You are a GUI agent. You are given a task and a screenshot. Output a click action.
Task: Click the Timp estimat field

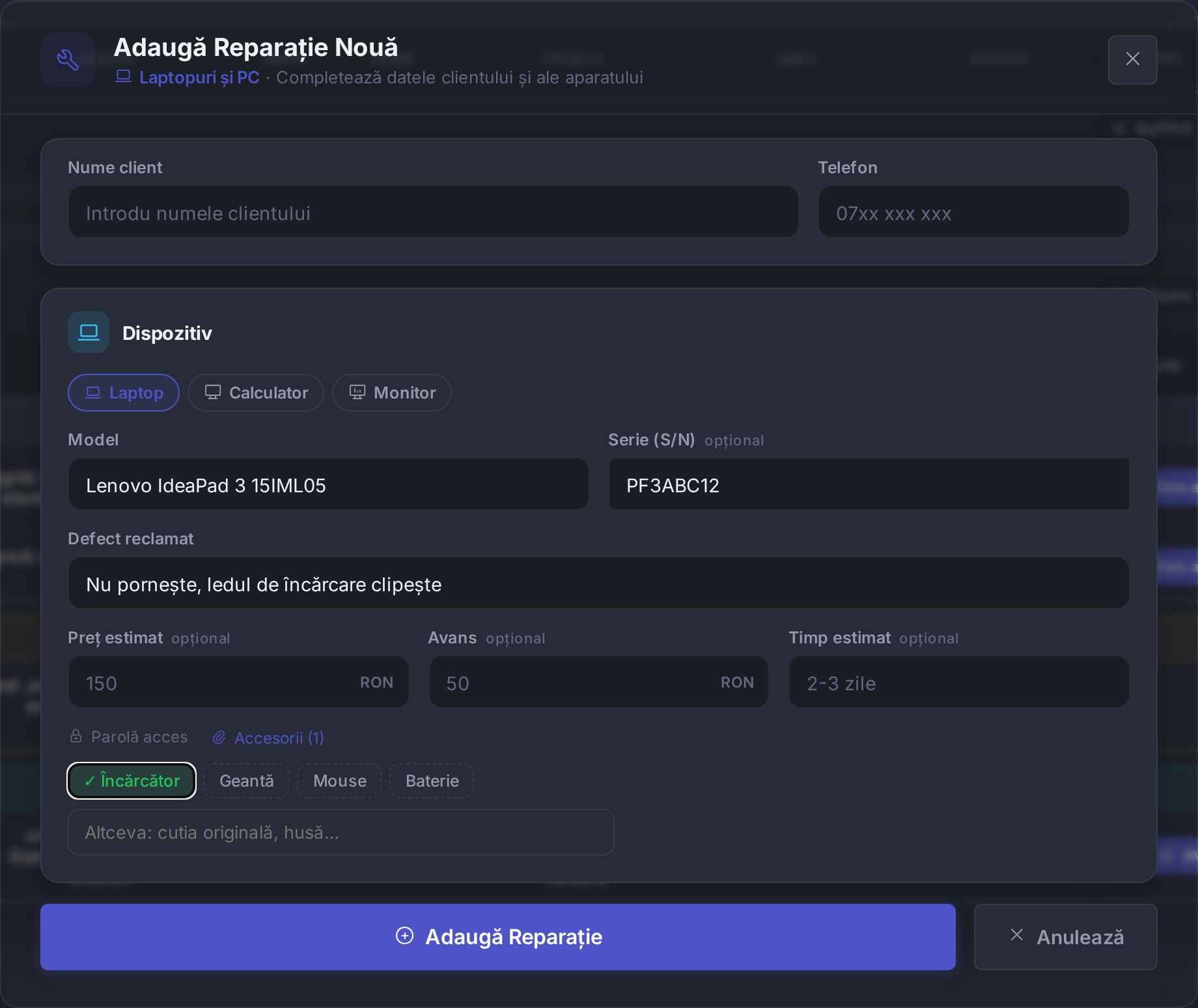pos(958,682)
